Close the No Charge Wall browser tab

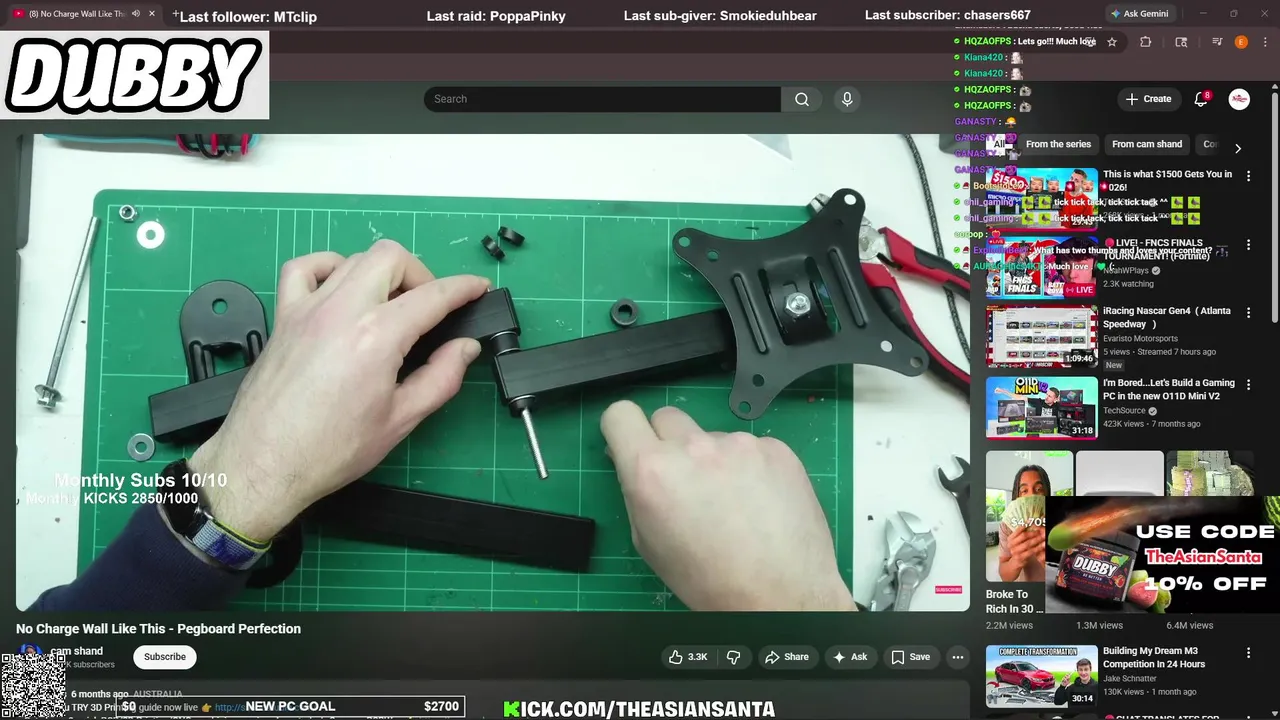coord(152,14)
